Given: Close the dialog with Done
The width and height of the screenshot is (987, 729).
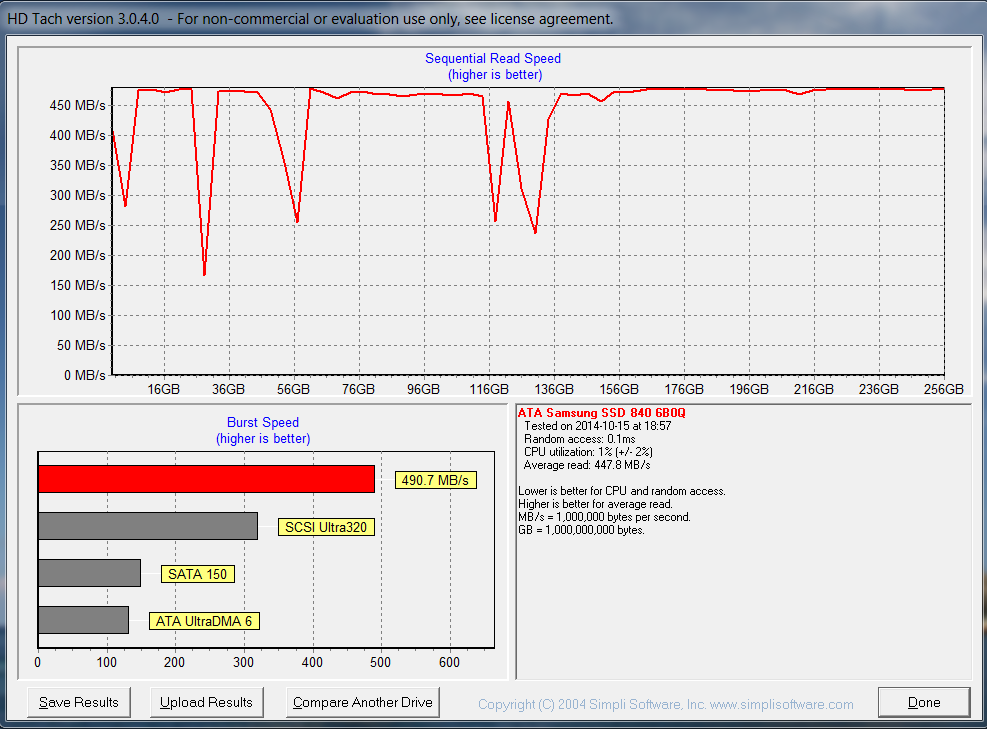Looking at the screenshot, I should [924, 702].
